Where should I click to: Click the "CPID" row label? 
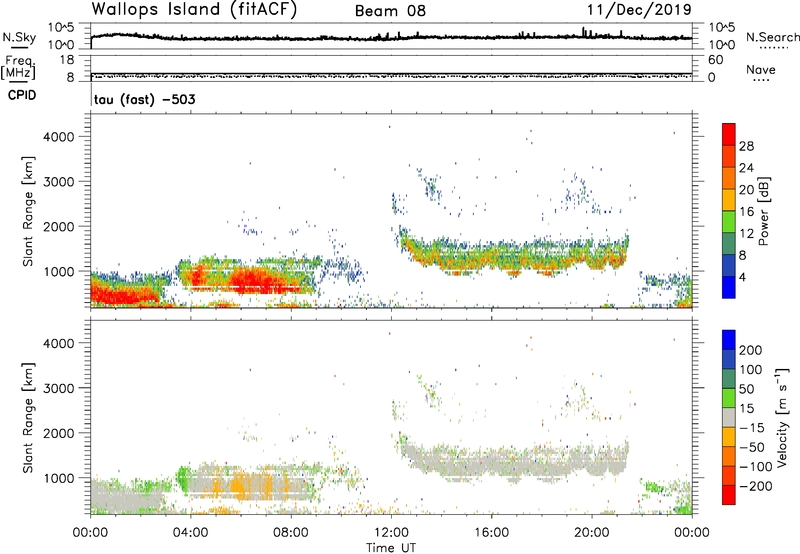[x=22, y=95]
